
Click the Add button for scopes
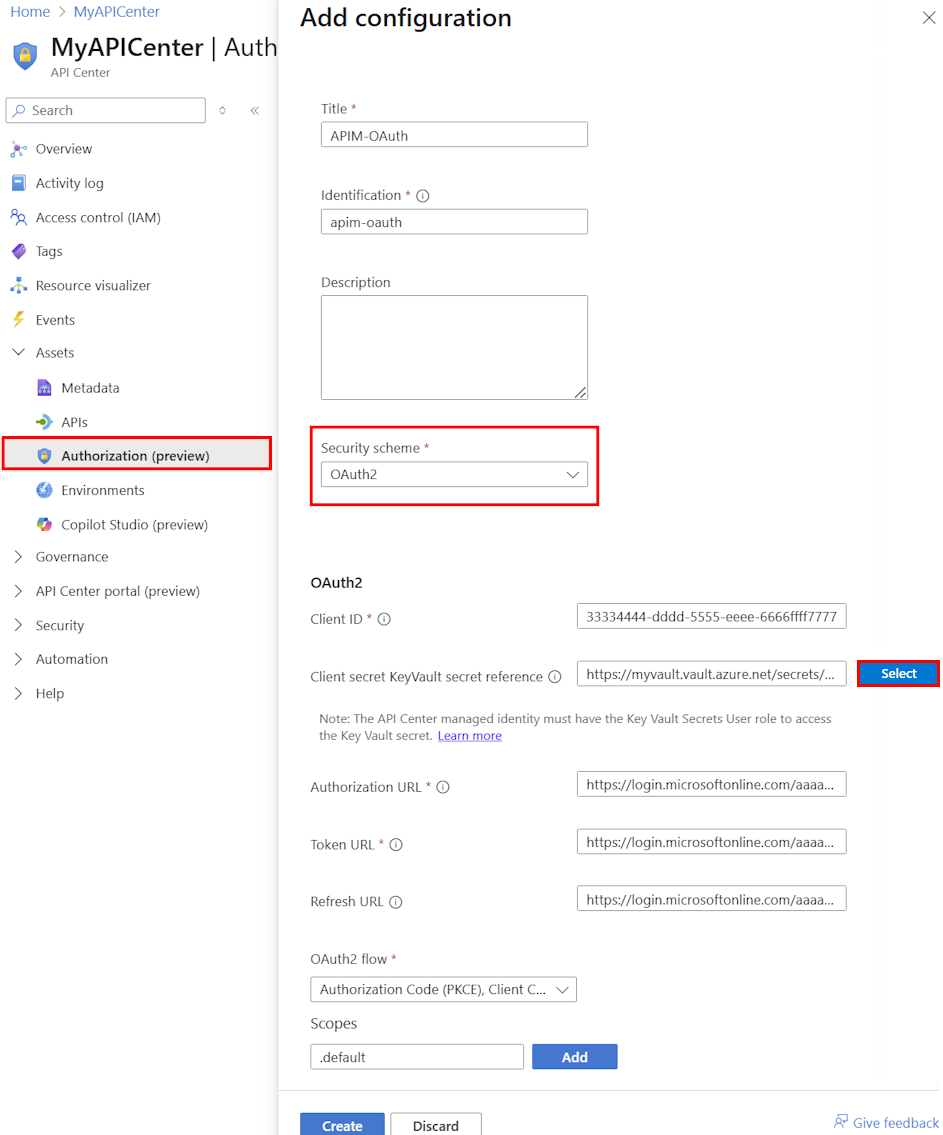tap(575, 1057)
